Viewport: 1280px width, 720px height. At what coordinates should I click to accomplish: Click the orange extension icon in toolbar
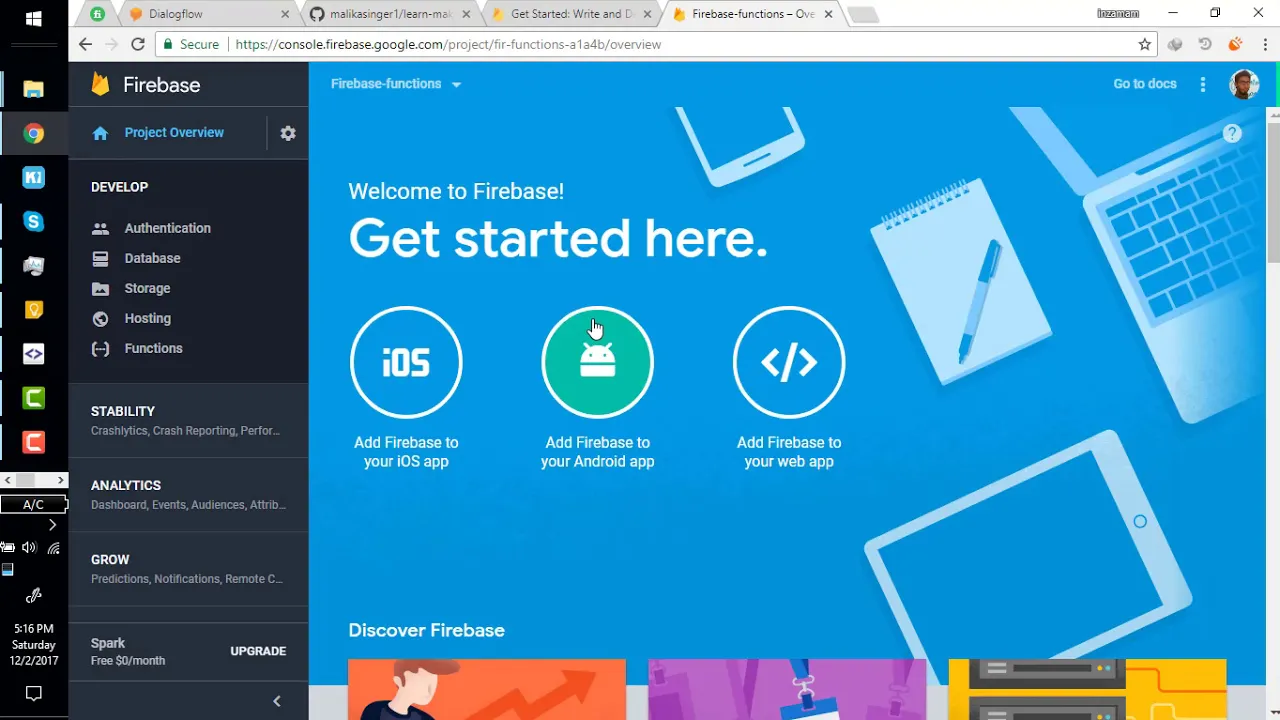(x=1235, y=44)
